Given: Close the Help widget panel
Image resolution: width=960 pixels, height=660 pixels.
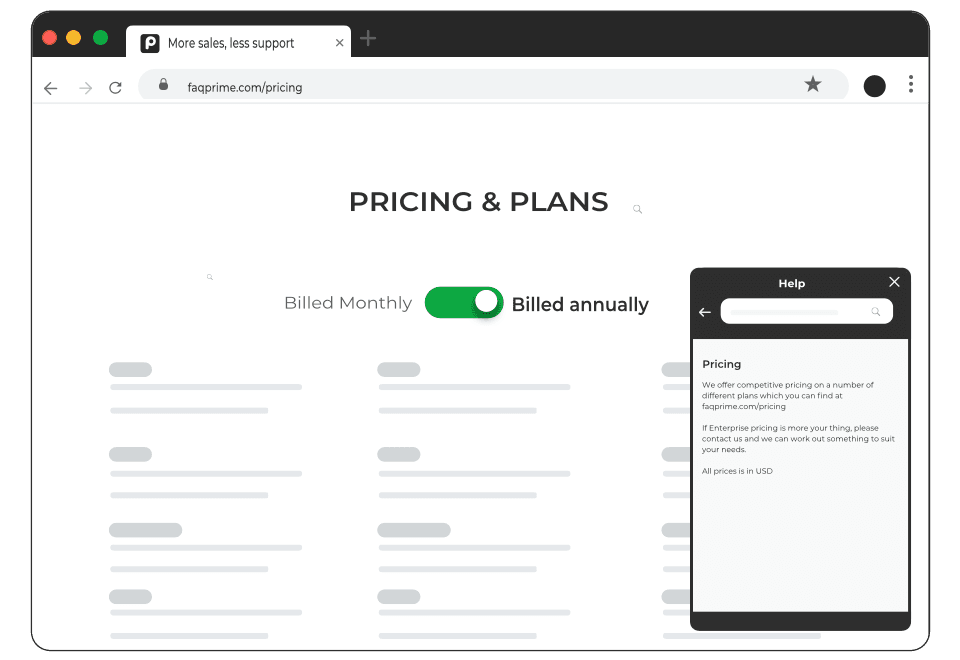Looking at the screenshot, I should pyautogui.click(x=894, y=282).
